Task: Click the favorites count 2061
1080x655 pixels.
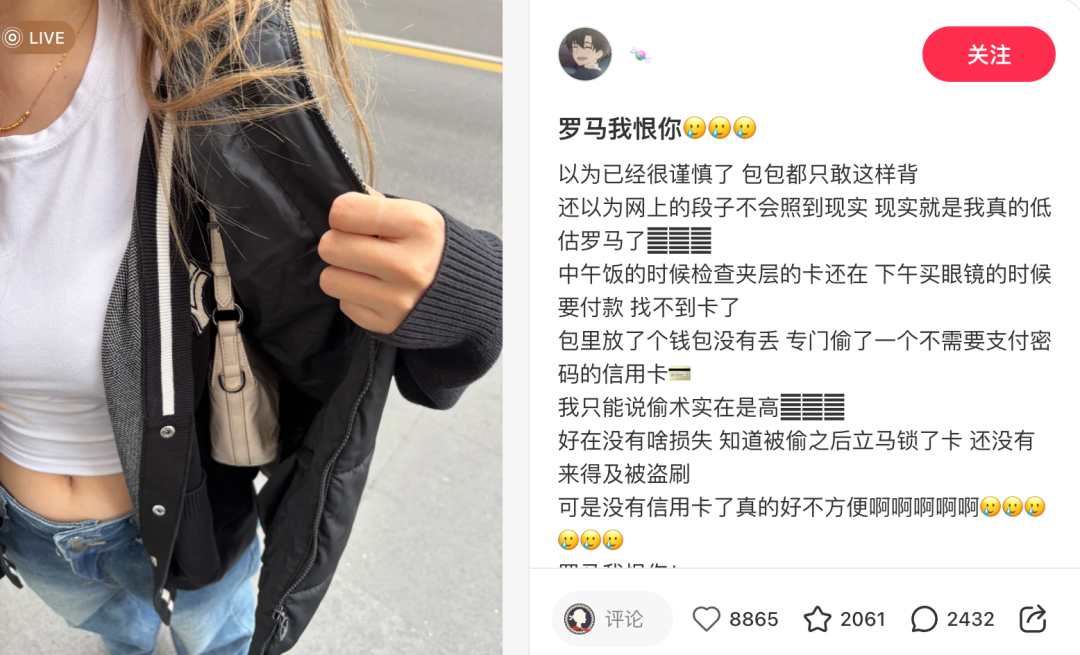Action: [x=862, y=619]
